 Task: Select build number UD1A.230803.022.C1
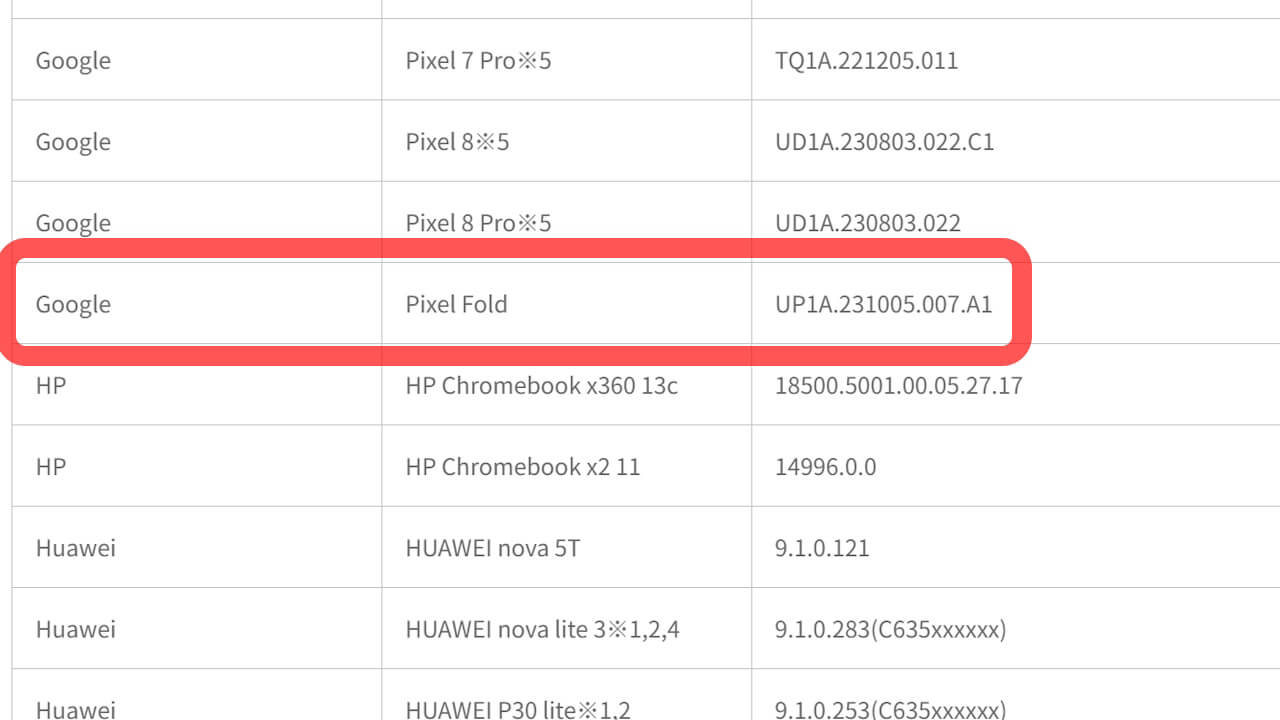click(x=884, y=142)
